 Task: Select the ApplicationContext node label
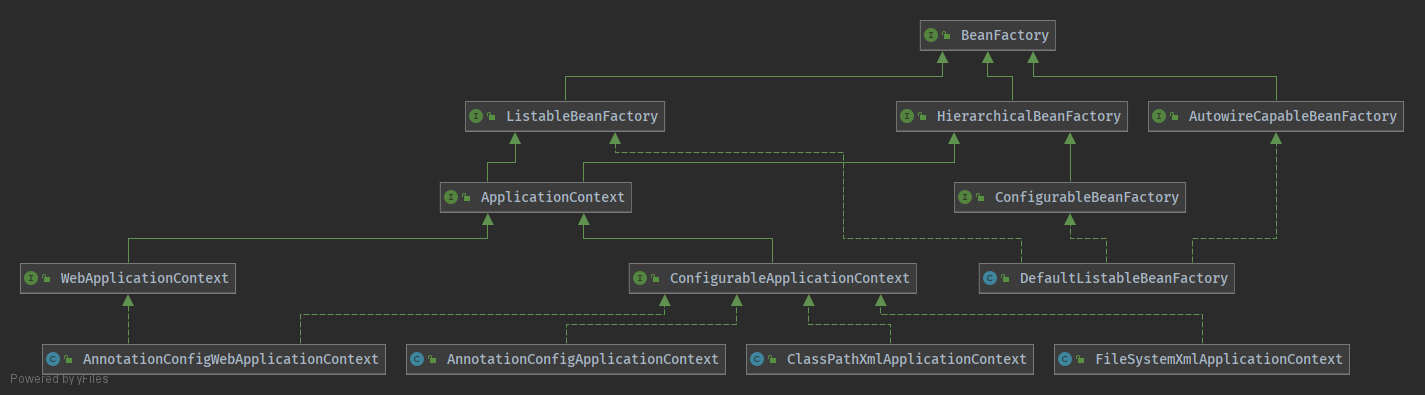pos(552,197)
